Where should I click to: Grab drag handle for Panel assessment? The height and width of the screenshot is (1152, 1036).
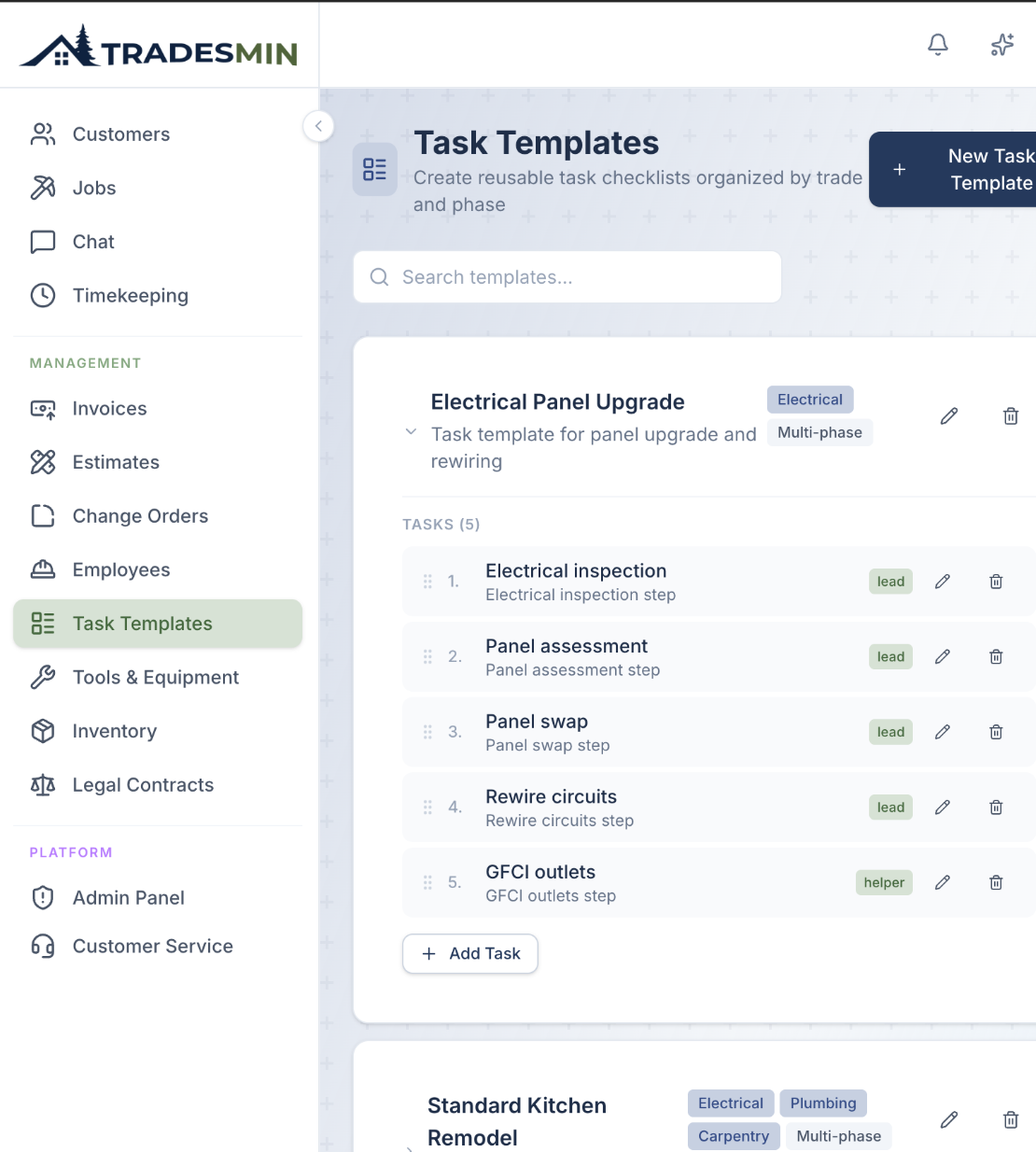point(427,657)
